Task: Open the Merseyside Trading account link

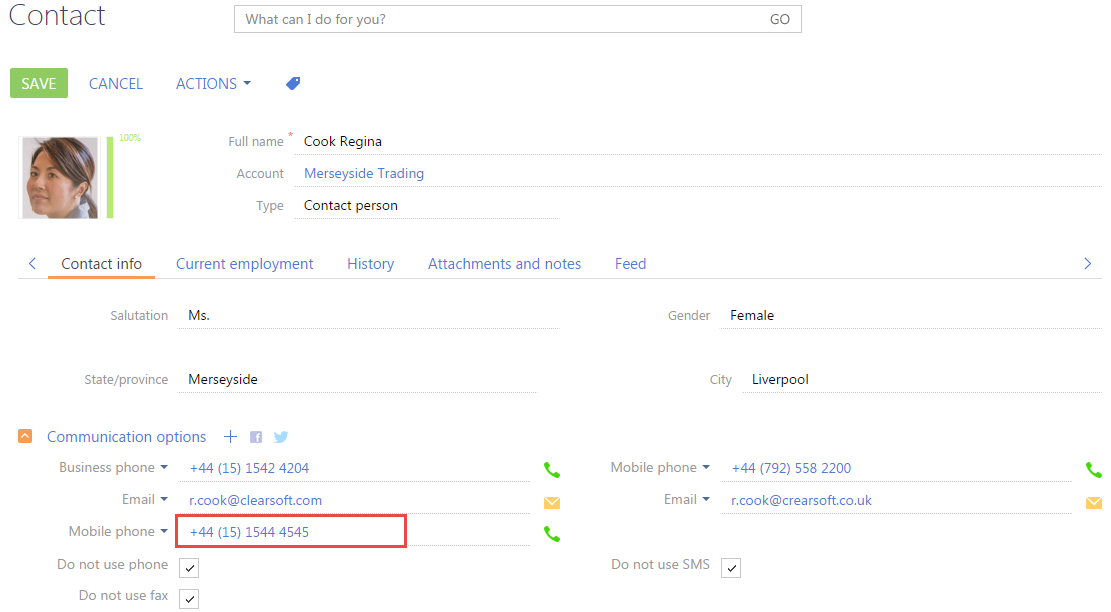Action: pos(363,174)
